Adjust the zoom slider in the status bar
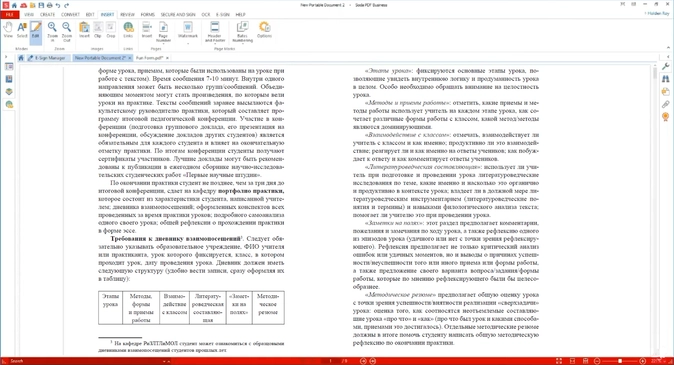674x365 pixels. point(620,361)
